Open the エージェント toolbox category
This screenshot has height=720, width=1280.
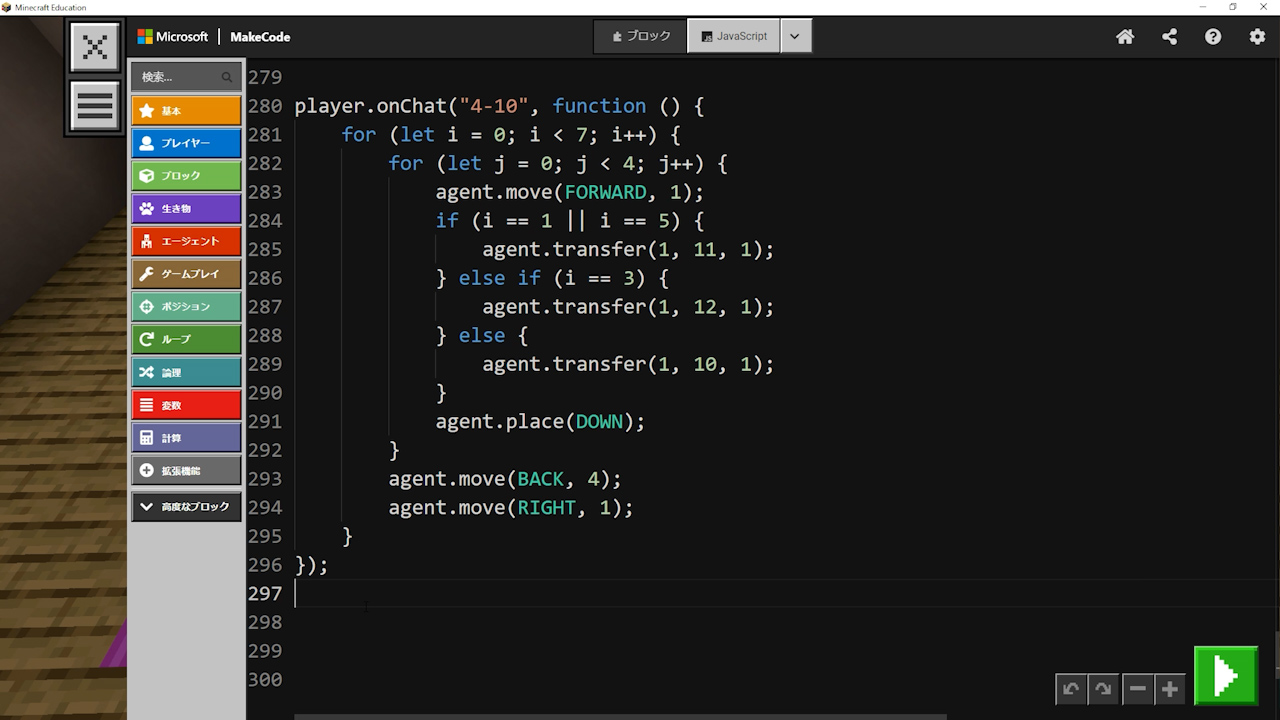186,241
